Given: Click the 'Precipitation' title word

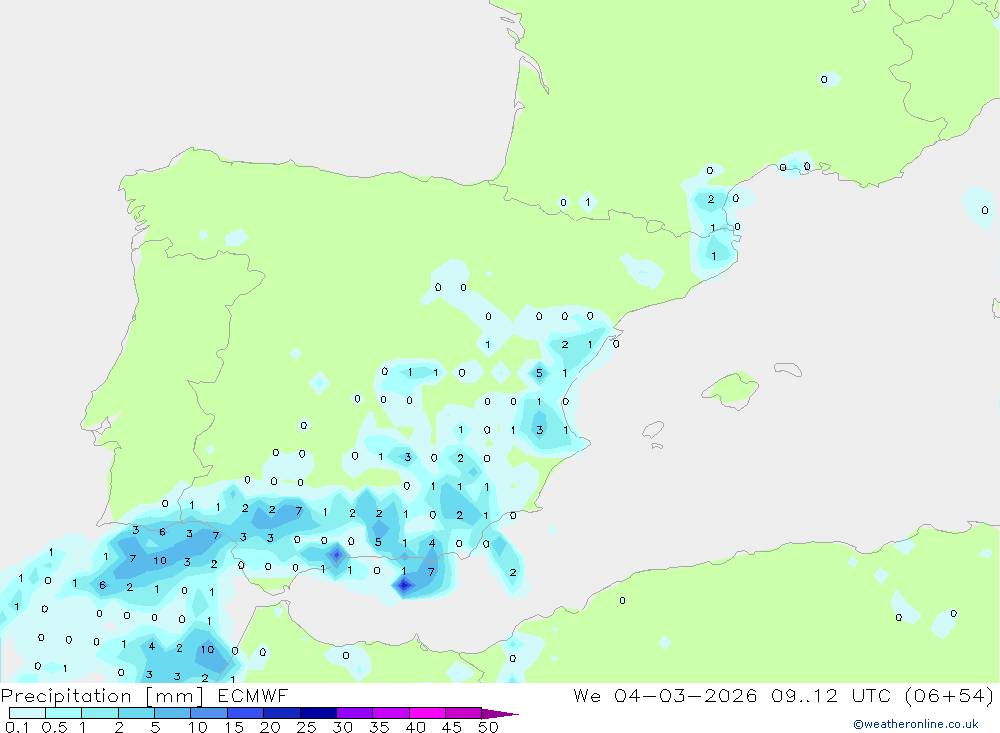Looking at the screenshot, I should [x=66, y=696].
